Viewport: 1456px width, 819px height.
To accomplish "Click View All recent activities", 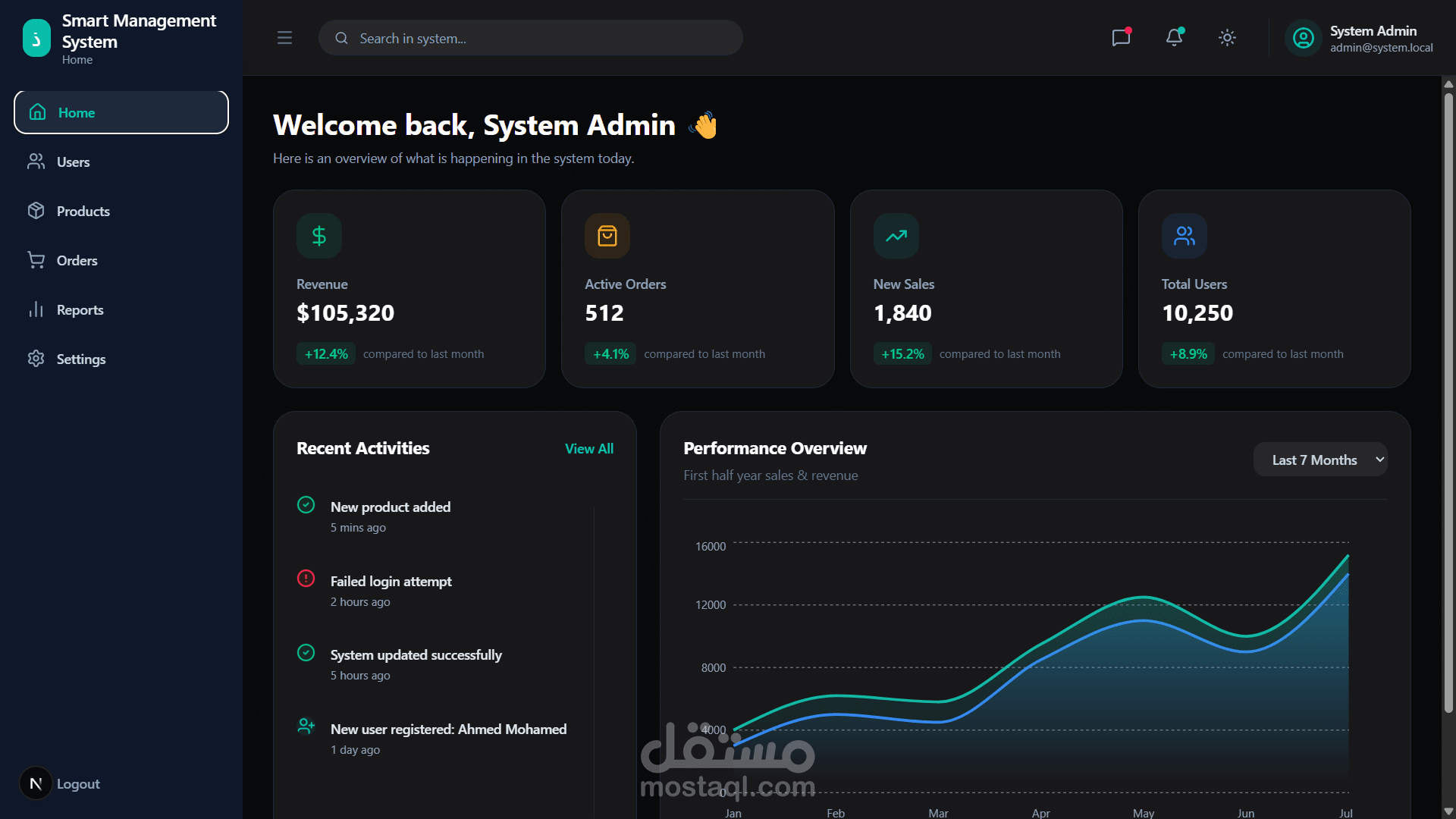I will coord(588,449).
